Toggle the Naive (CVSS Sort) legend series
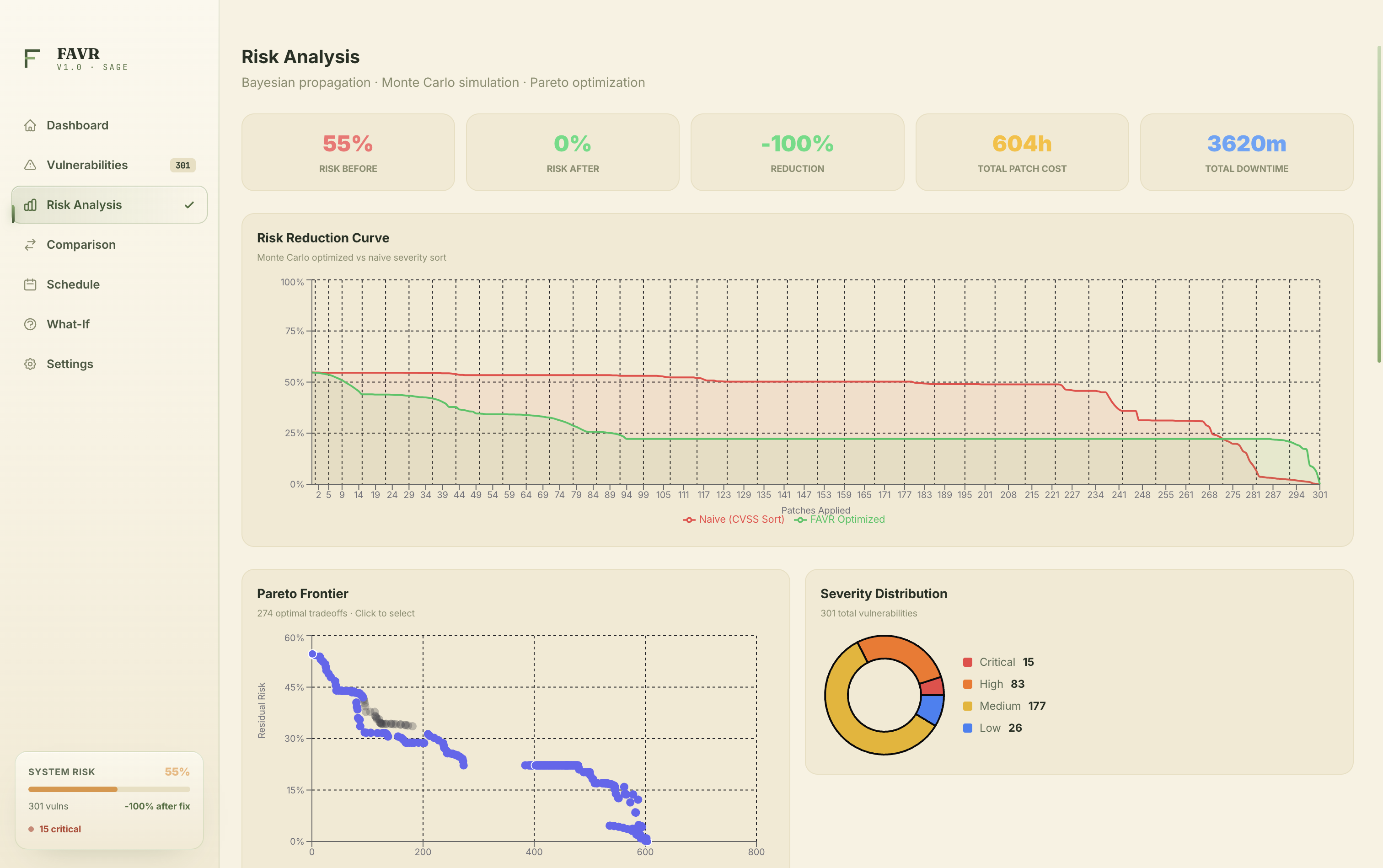Viewport: 1383px width, 868px height. point(733,520)
